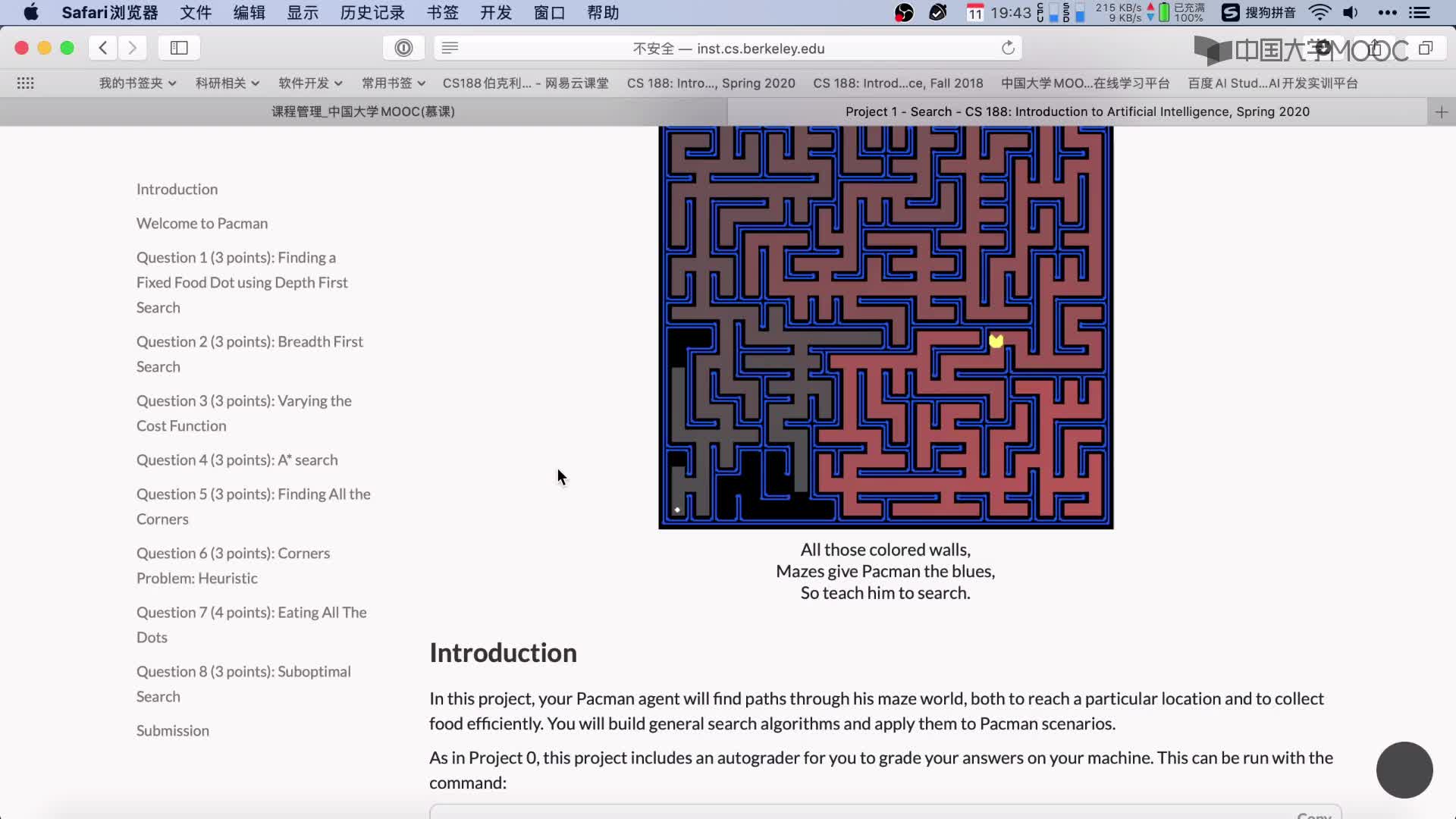This screenshot has height=819, width=1456.
Task: Go to Question 7 Eating All The Dots
Action: (x=251, y=625)
